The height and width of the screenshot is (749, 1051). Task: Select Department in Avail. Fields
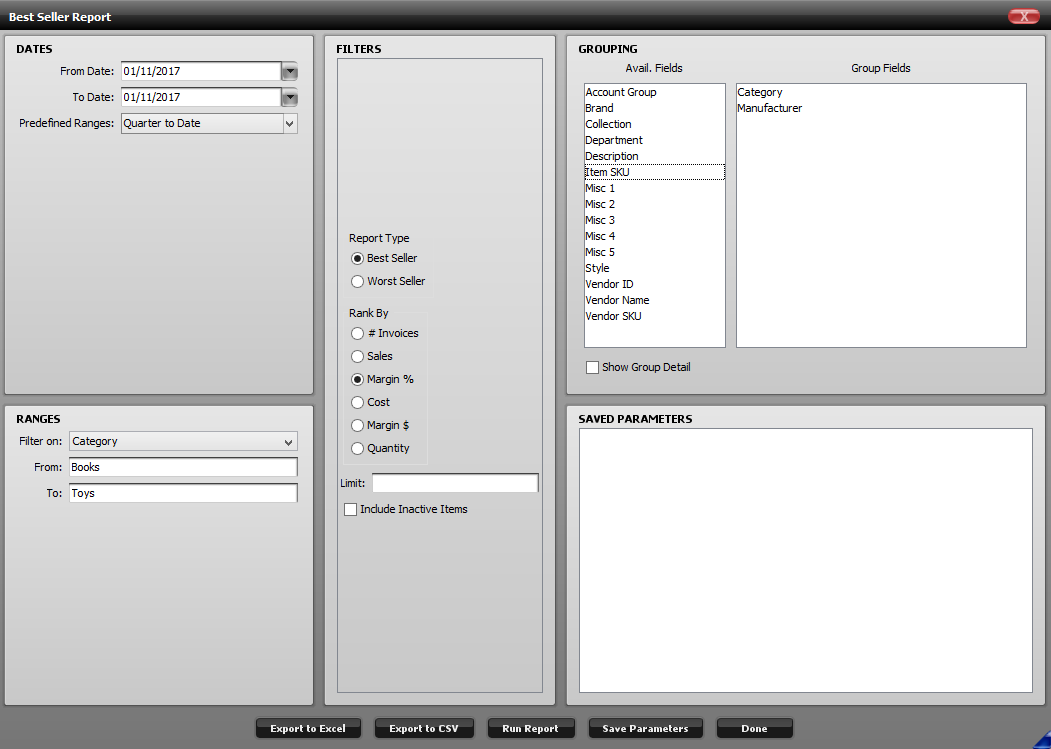tap(654, 141)
